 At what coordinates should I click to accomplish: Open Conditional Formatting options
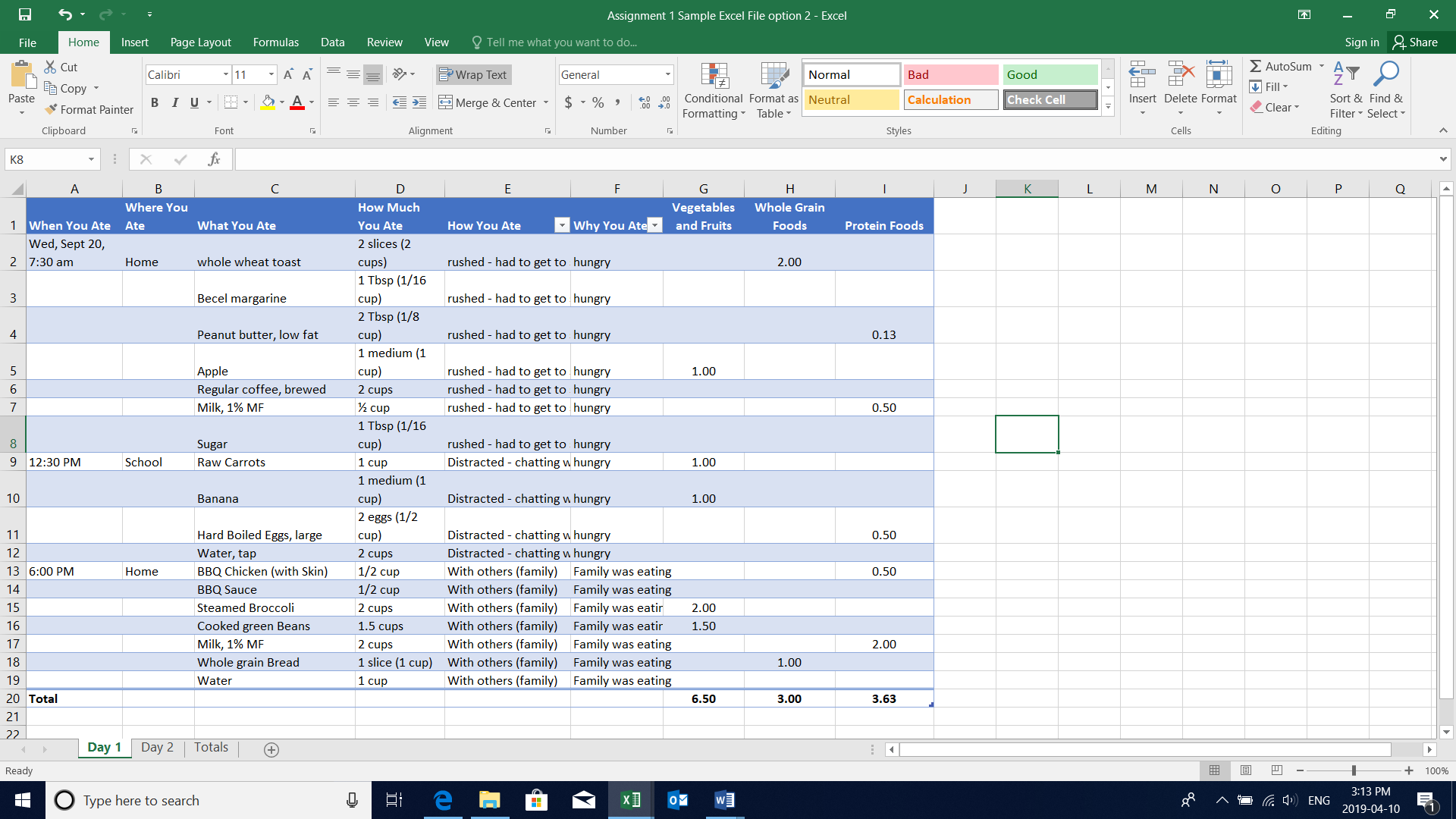point(713,89)
